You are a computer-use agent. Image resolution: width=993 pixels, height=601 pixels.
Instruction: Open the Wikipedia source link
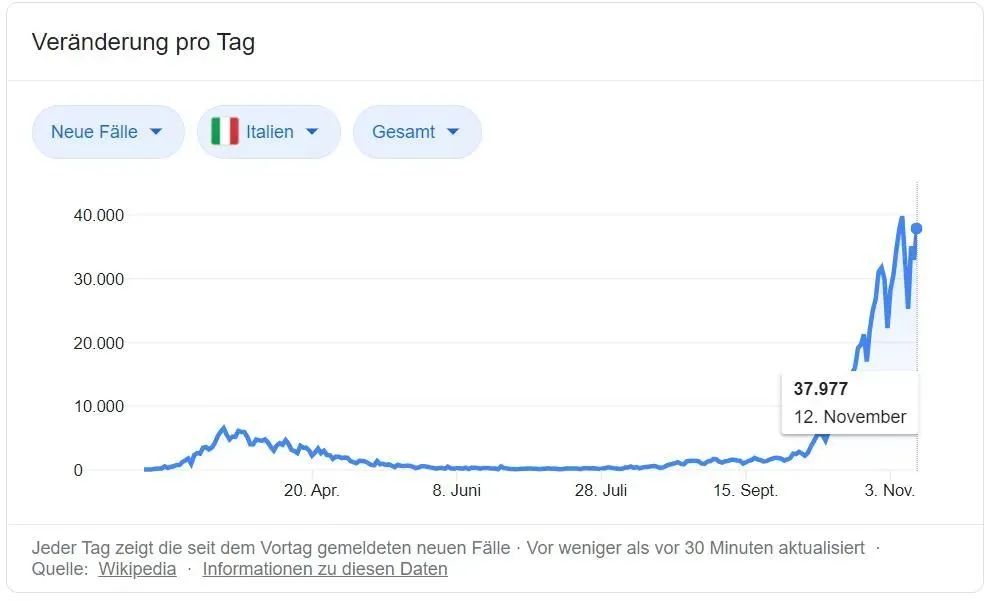pos(137,569)
